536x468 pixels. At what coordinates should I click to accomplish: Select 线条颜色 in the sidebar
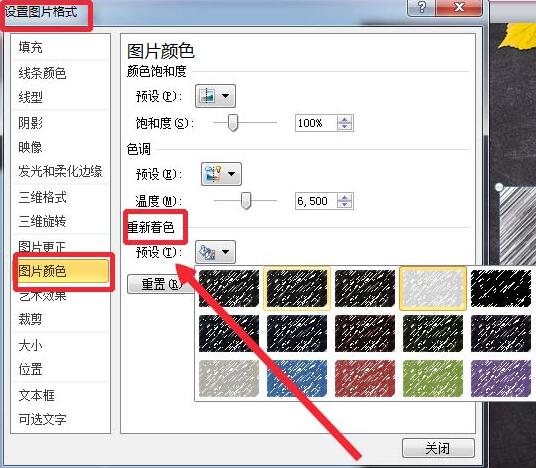tap(42, 73)
